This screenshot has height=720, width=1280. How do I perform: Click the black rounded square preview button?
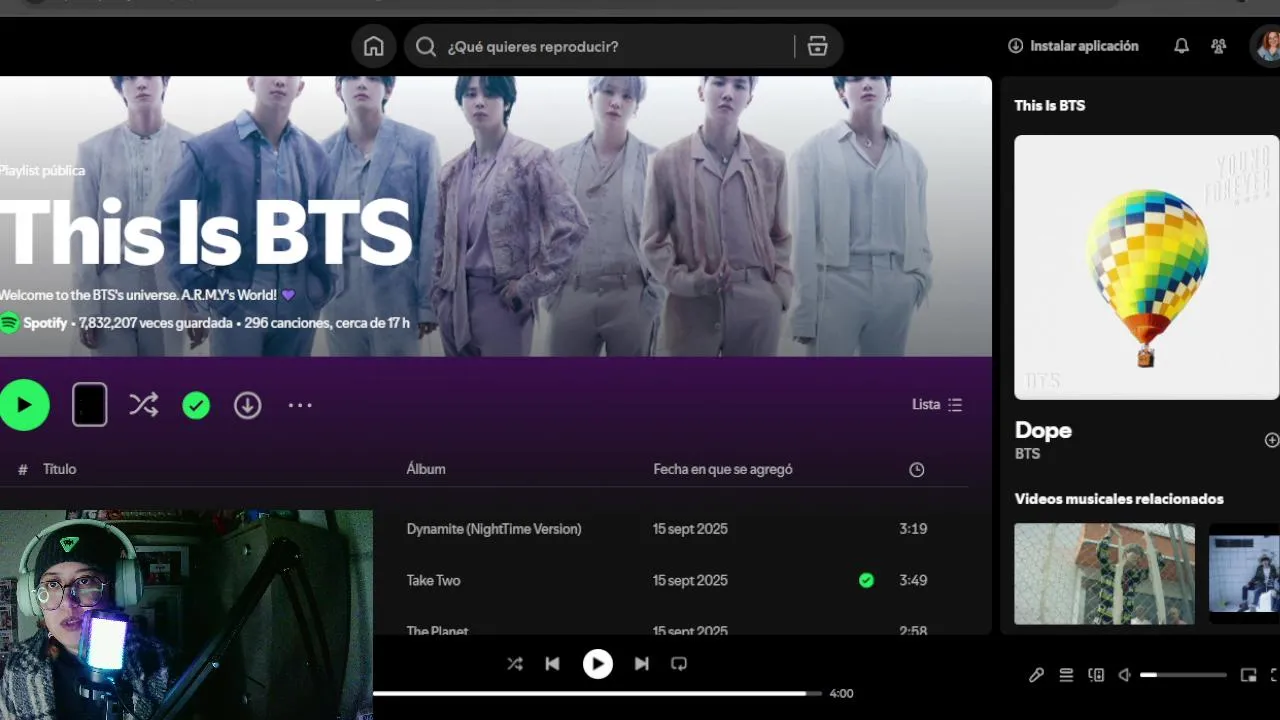(x=89, y=405)
